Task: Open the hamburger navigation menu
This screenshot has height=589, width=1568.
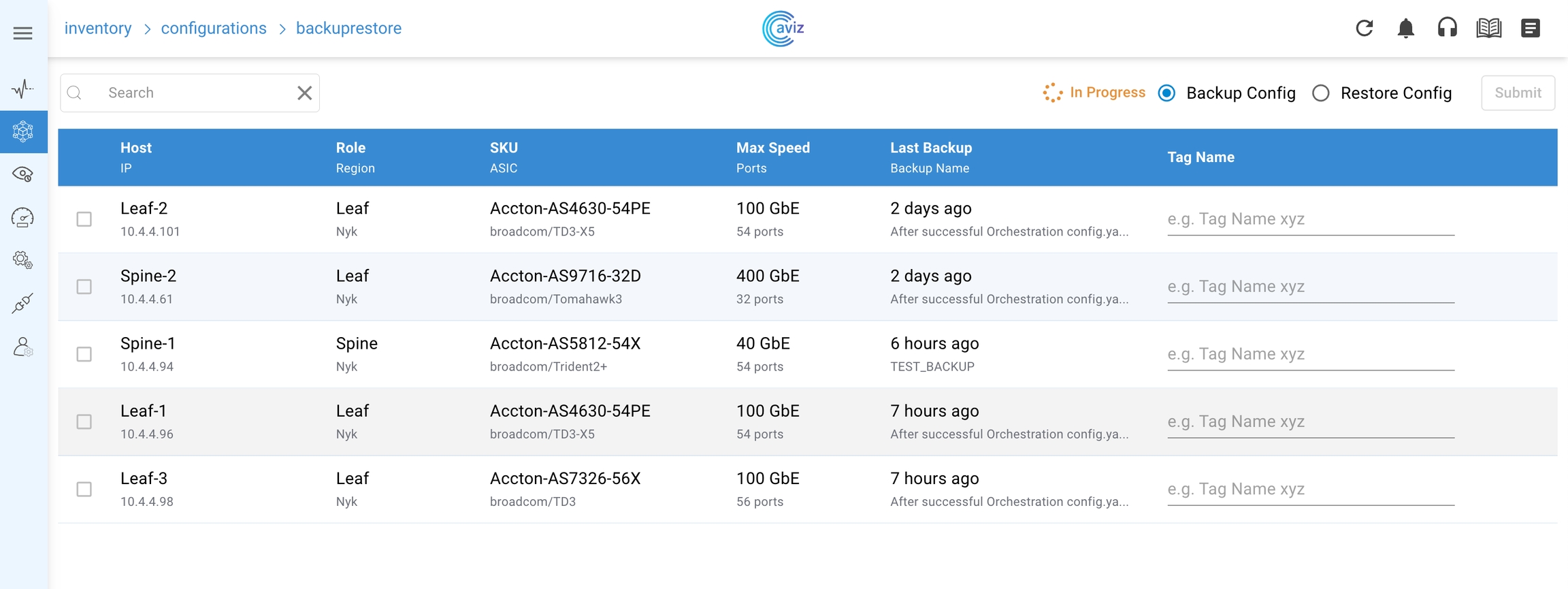Action: click(x=22, y=33)
